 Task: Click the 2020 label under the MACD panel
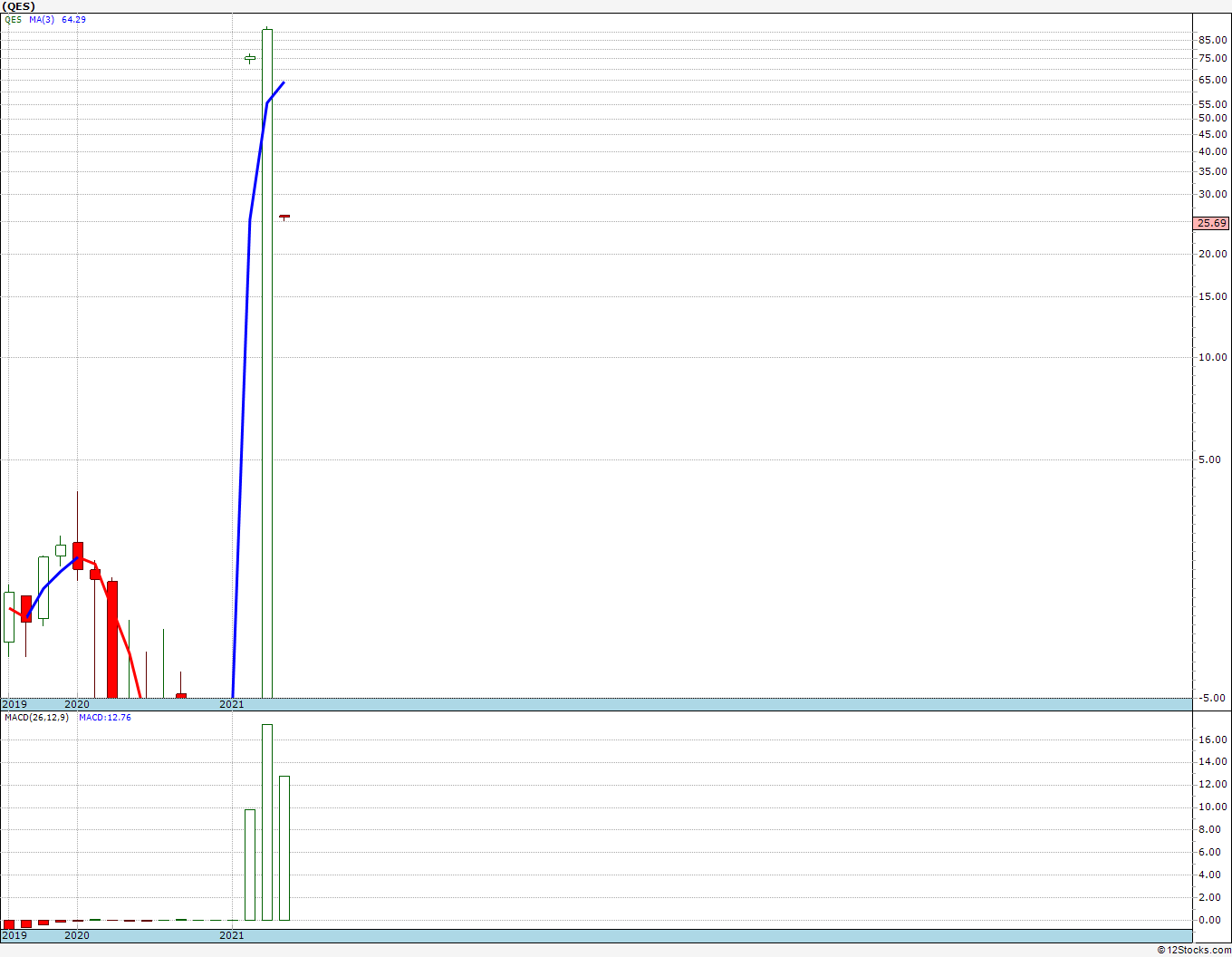point(77,935)
